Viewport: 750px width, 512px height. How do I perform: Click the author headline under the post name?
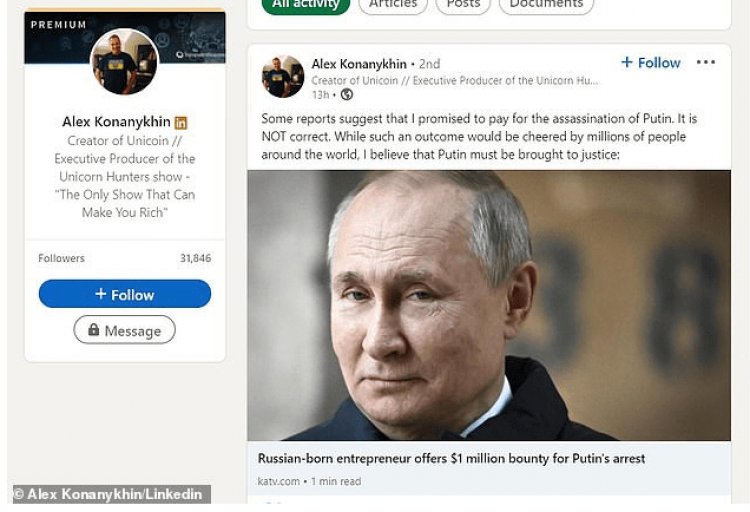pos(455,80)
